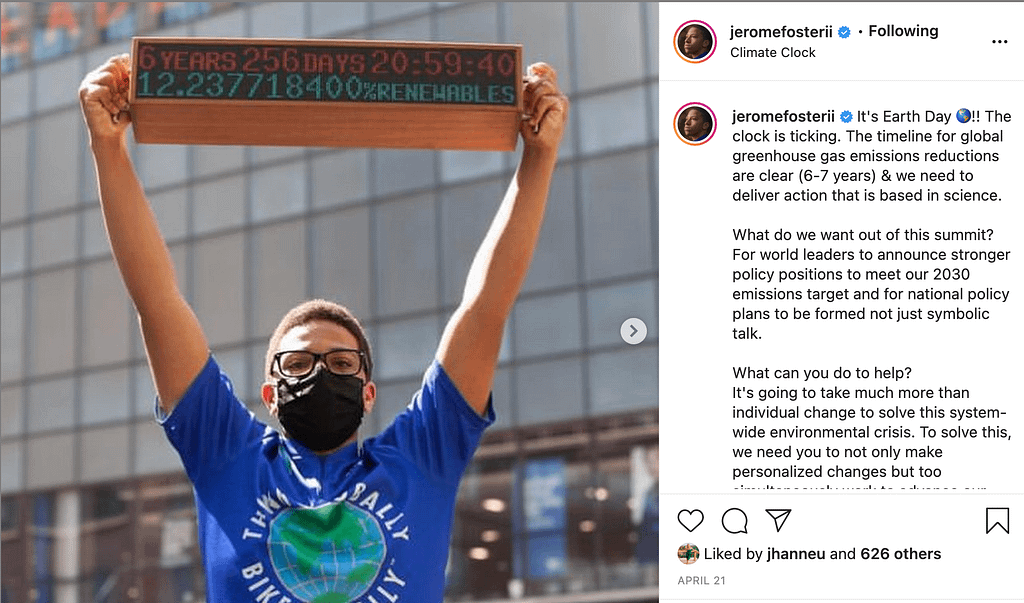View the 626 others who liked
Image resolution: width=1024 pixels, height=603 pixels.
901,554
